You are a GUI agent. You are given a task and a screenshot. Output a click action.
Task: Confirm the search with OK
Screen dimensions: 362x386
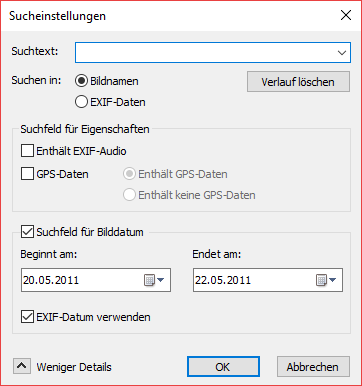(x=223, y=367)
